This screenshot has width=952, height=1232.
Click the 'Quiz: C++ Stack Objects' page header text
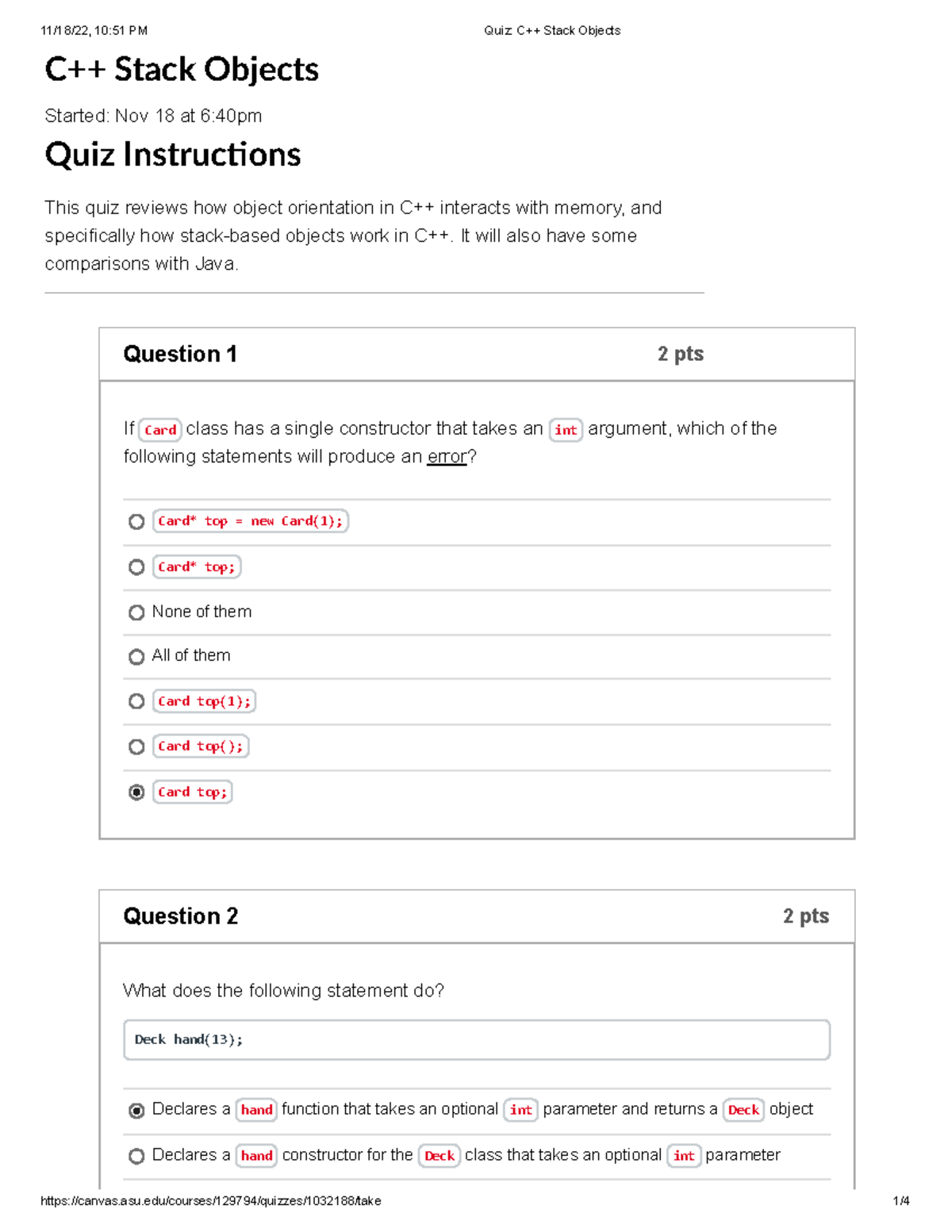[x=552, y=31]
